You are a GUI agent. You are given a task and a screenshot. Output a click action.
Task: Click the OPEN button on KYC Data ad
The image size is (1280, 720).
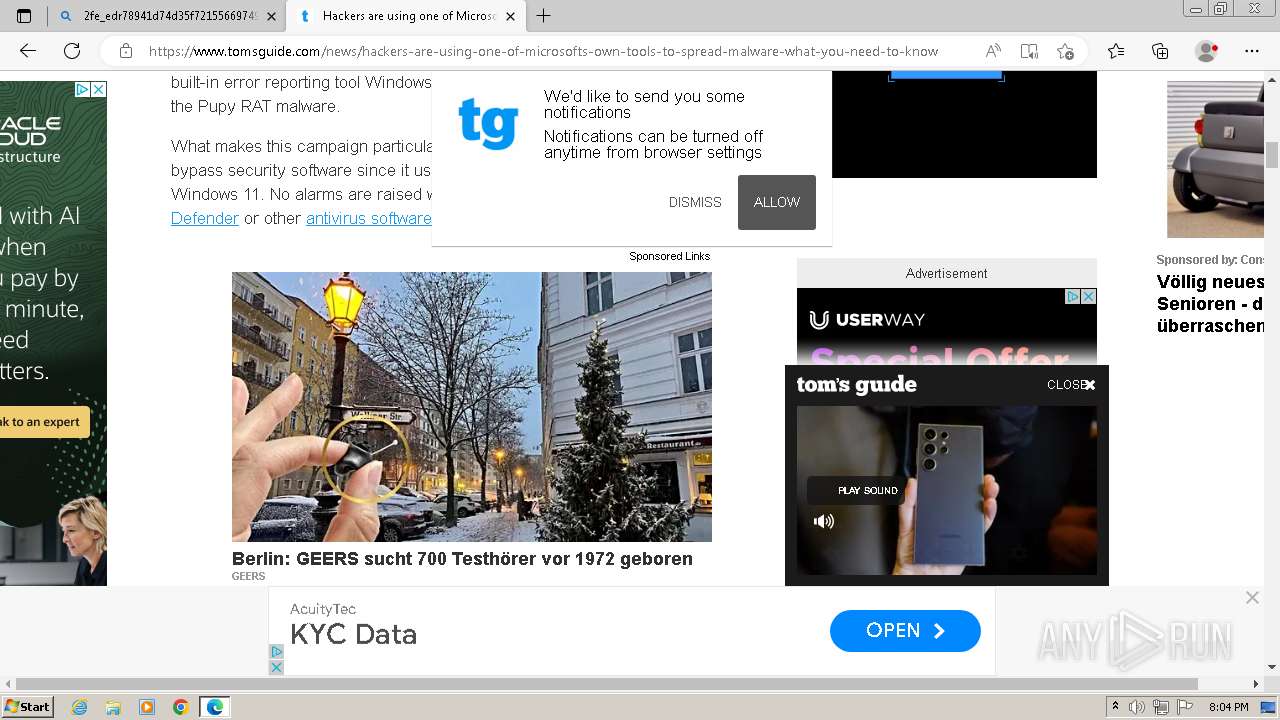pyautogui.click(x=905, y=631)
